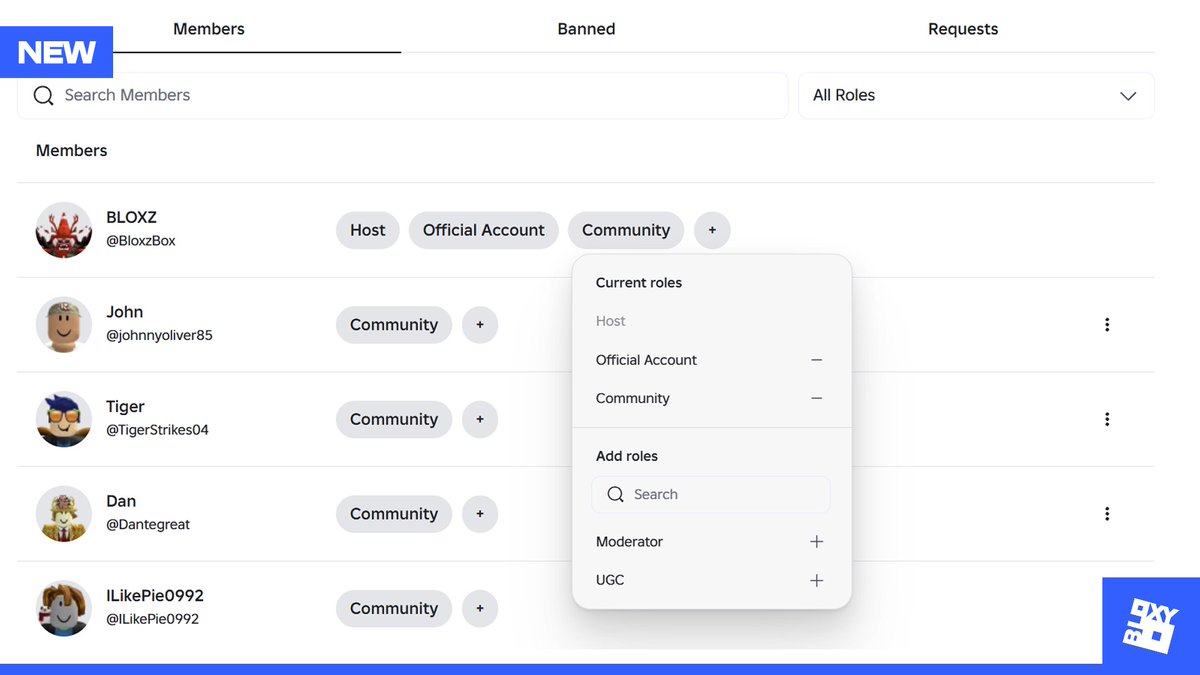Click the @Dantegreat username
The image size is (1200, 675).
point(148,525)
